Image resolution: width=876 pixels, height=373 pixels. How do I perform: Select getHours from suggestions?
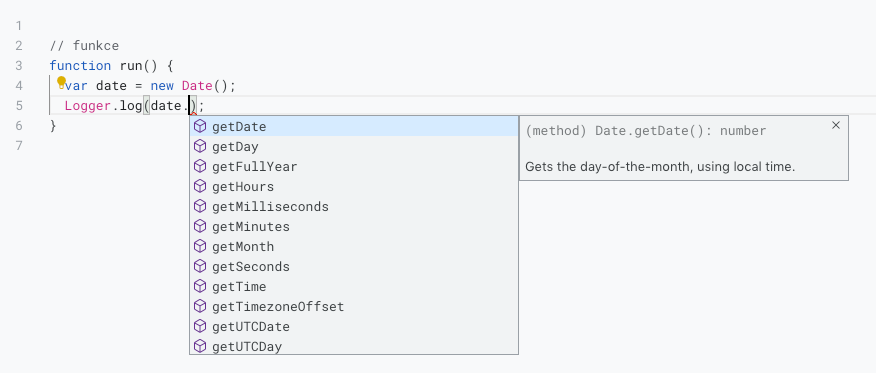354,186
